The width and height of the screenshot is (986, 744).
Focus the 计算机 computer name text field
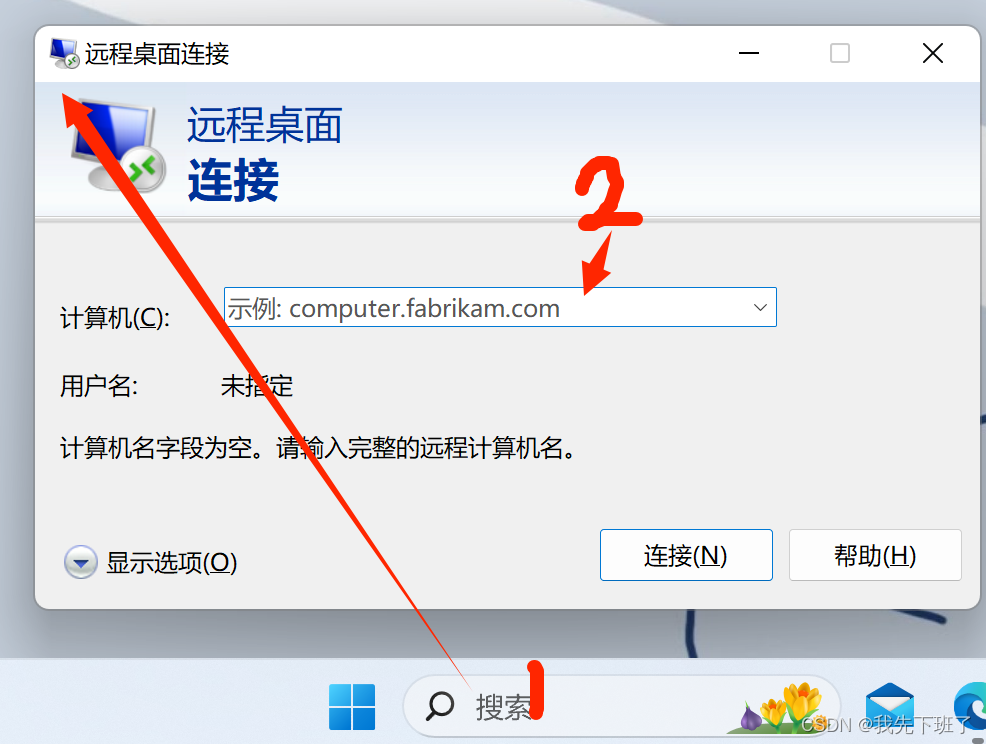[500, 308]
